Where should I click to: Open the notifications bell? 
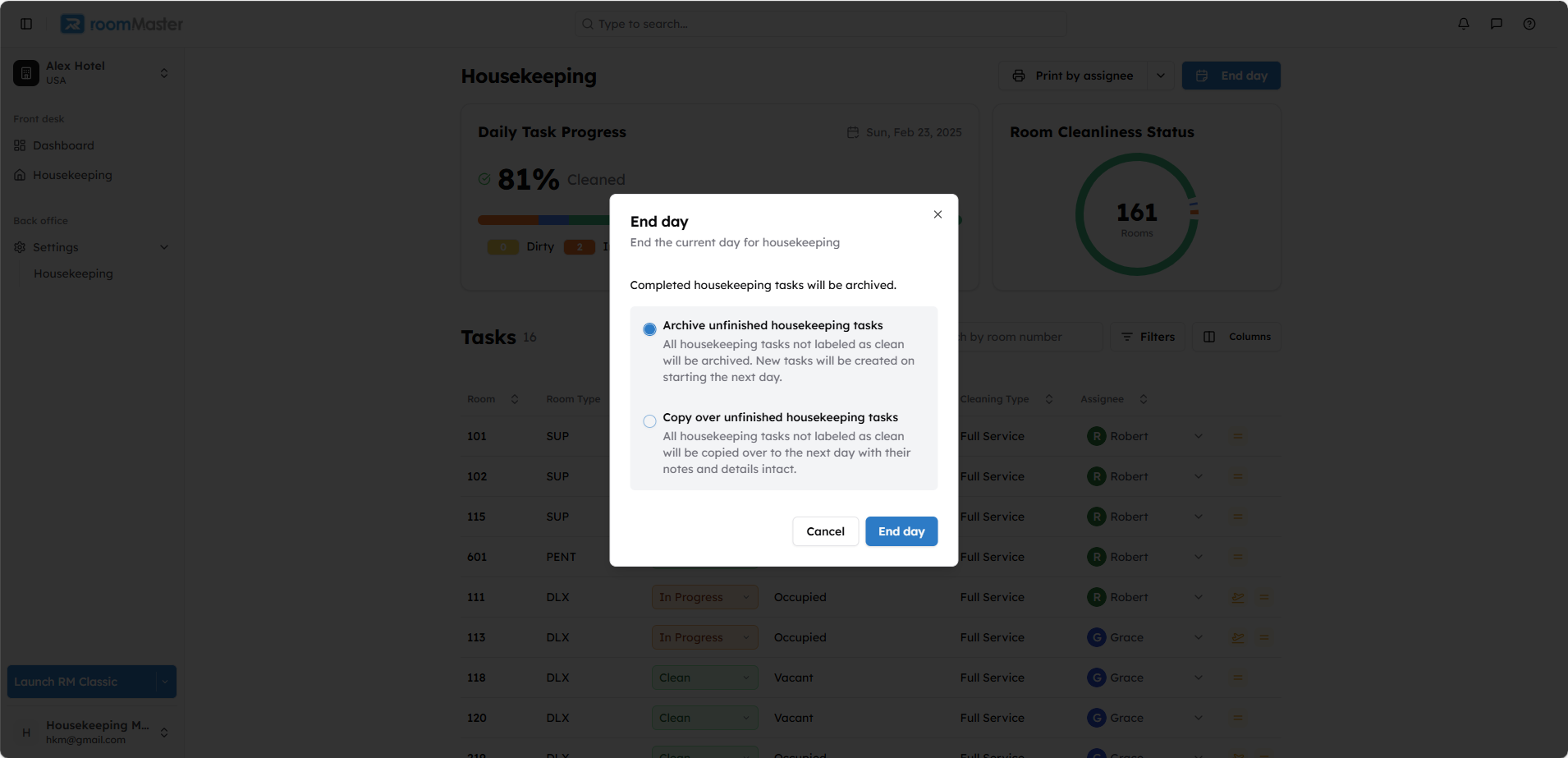(1464, 24)
